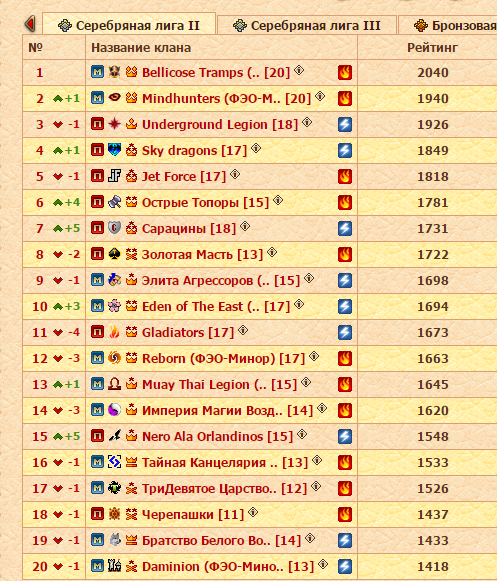
Task: Click the Название клана column header
Action: pyautogui.click(x=141, y=47)
